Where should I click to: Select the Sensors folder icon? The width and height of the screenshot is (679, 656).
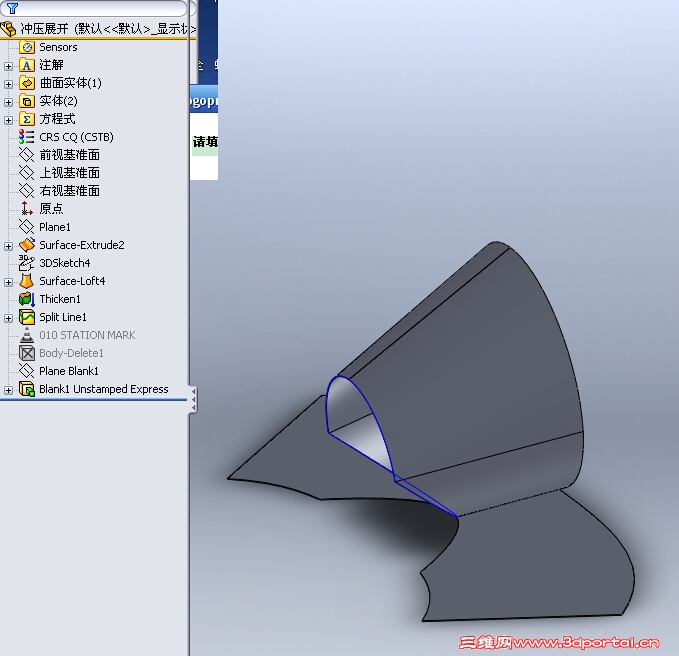[x=27, y=47]
